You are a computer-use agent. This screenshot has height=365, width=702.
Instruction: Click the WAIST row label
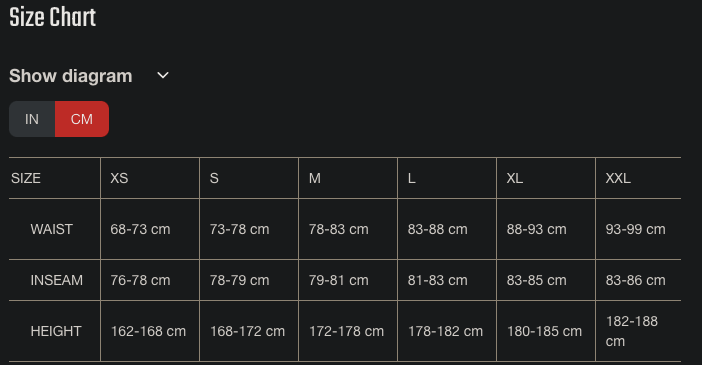click(51, 229)
